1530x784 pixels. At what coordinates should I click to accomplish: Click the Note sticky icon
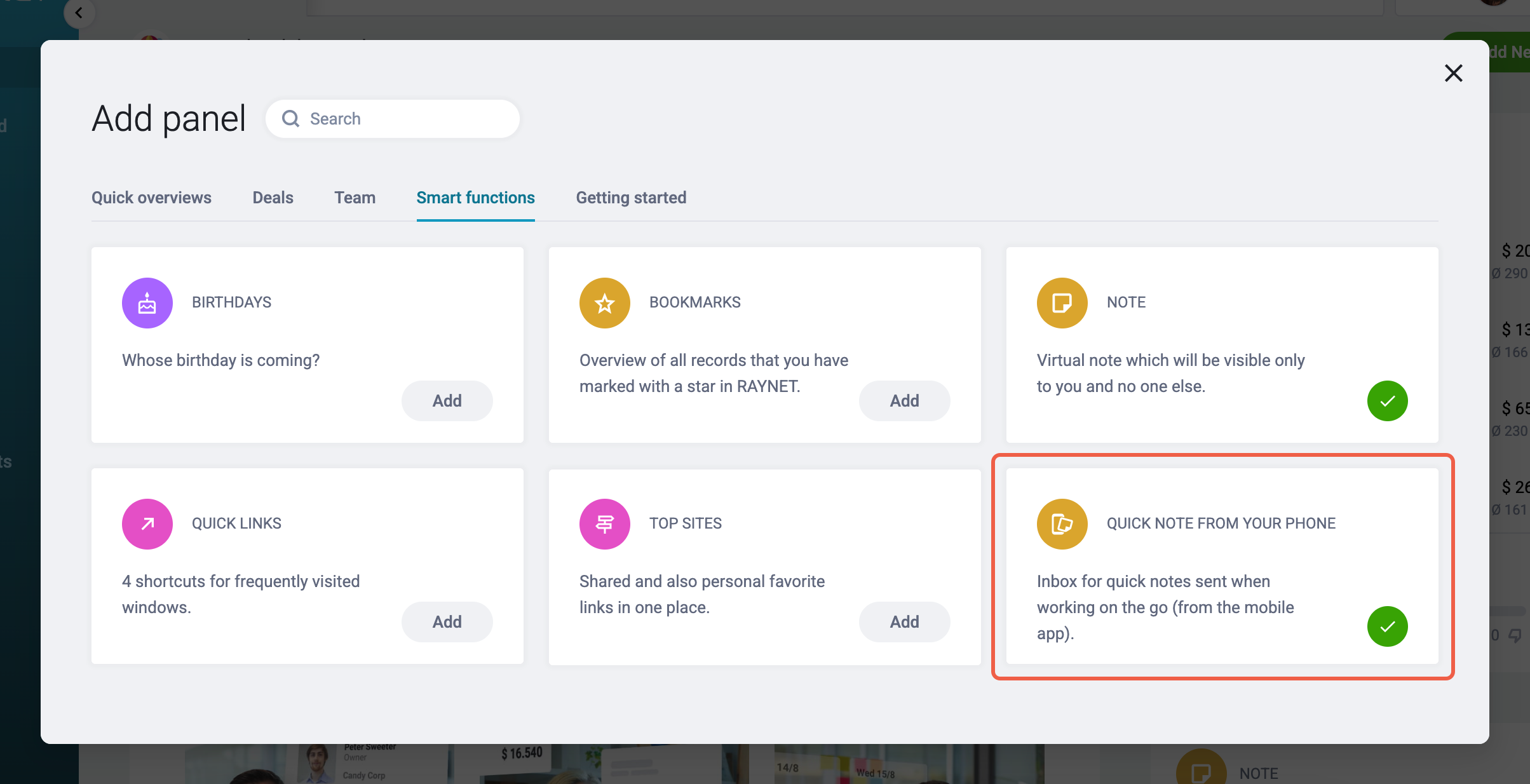(1062, 303)
